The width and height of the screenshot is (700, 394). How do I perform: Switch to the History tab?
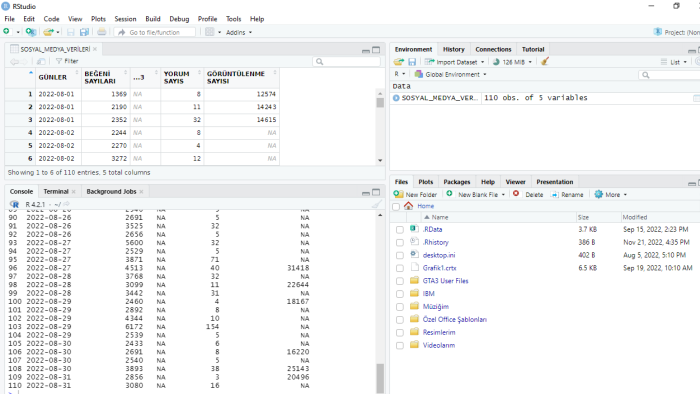(454, 49)
